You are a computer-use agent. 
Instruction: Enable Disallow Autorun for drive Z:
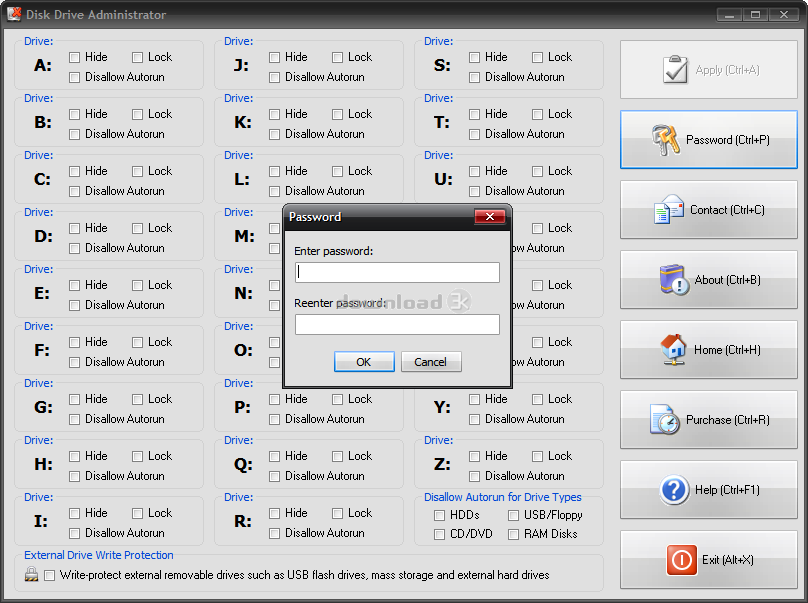475,476
